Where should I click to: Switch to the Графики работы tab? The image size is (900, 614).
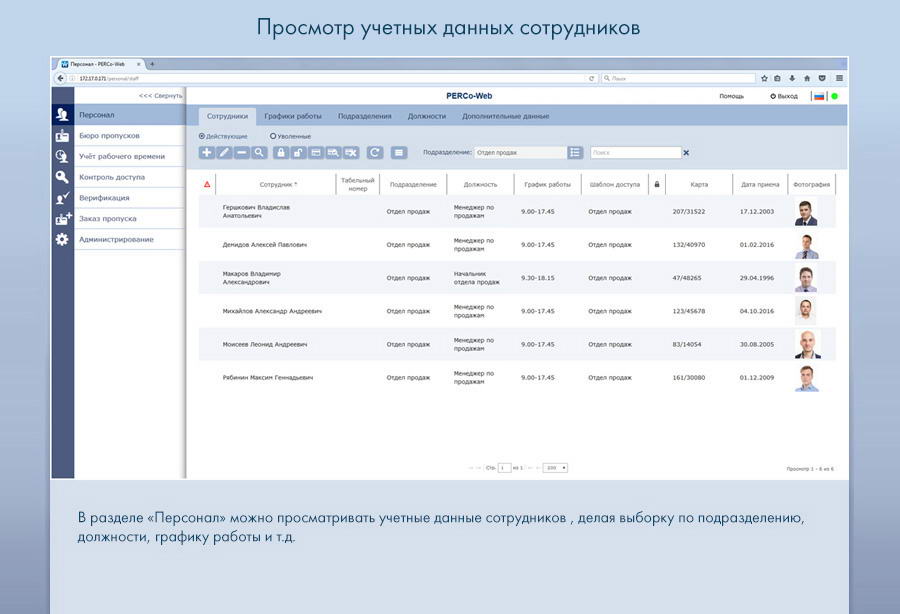(x=293, y=116)
